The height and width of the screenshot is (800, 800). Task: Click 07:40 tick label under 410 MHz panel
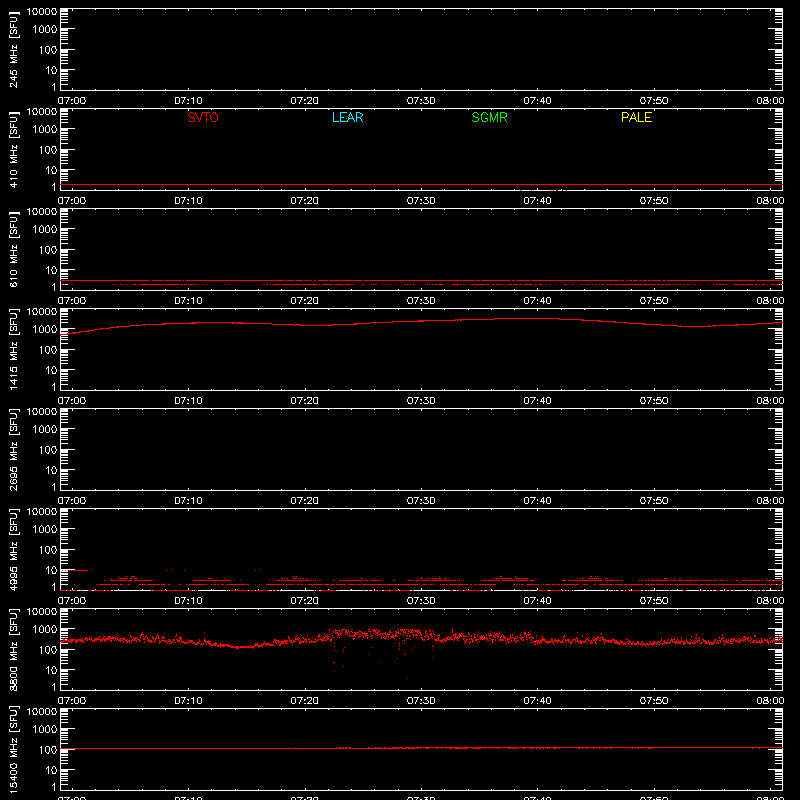pos(537,201)
